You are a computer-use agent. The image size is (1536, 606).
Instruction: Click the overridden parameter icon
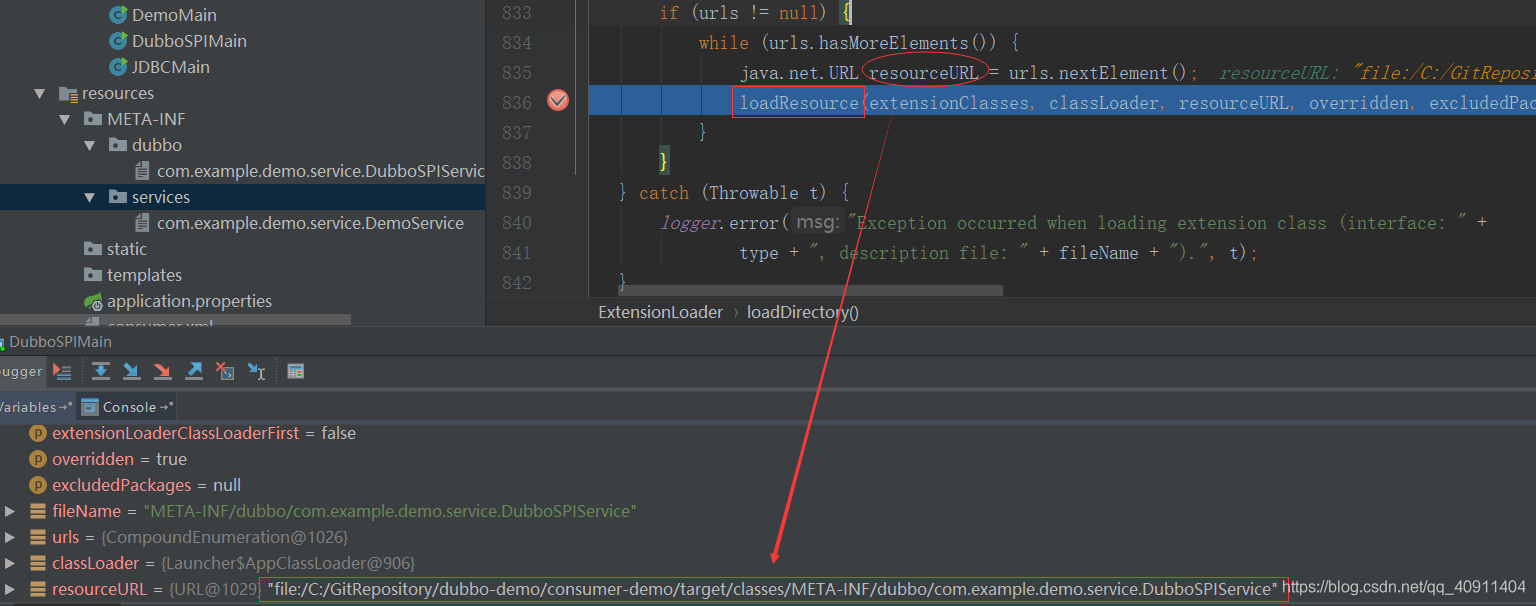click(37, 459)
